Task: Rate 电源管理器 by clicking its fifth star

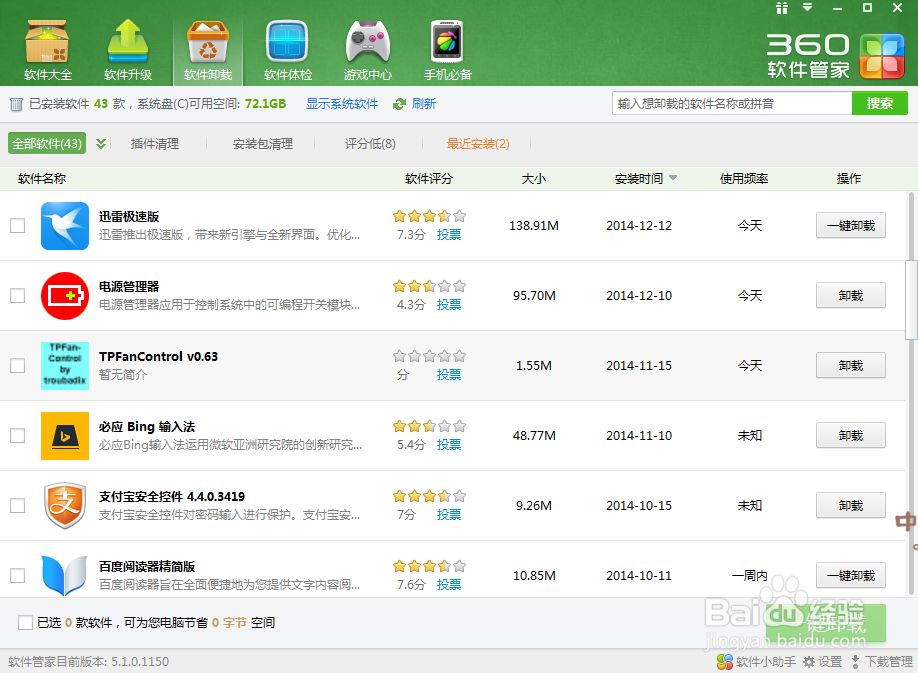Action: tap(459, 285)
